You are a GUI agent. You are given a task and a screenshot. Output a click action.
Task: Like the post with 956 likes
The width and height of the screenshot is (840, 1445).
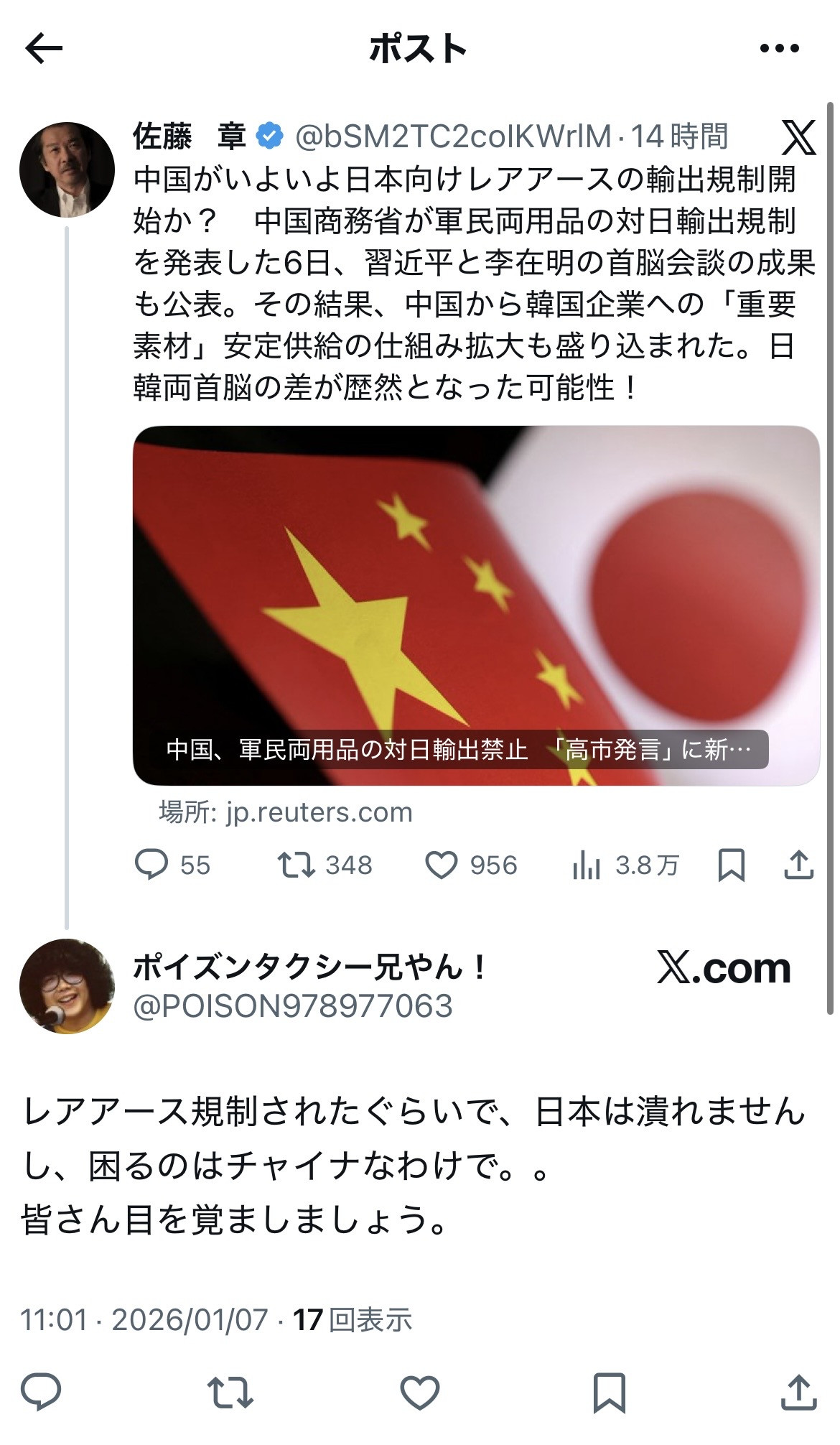[471, 865]
